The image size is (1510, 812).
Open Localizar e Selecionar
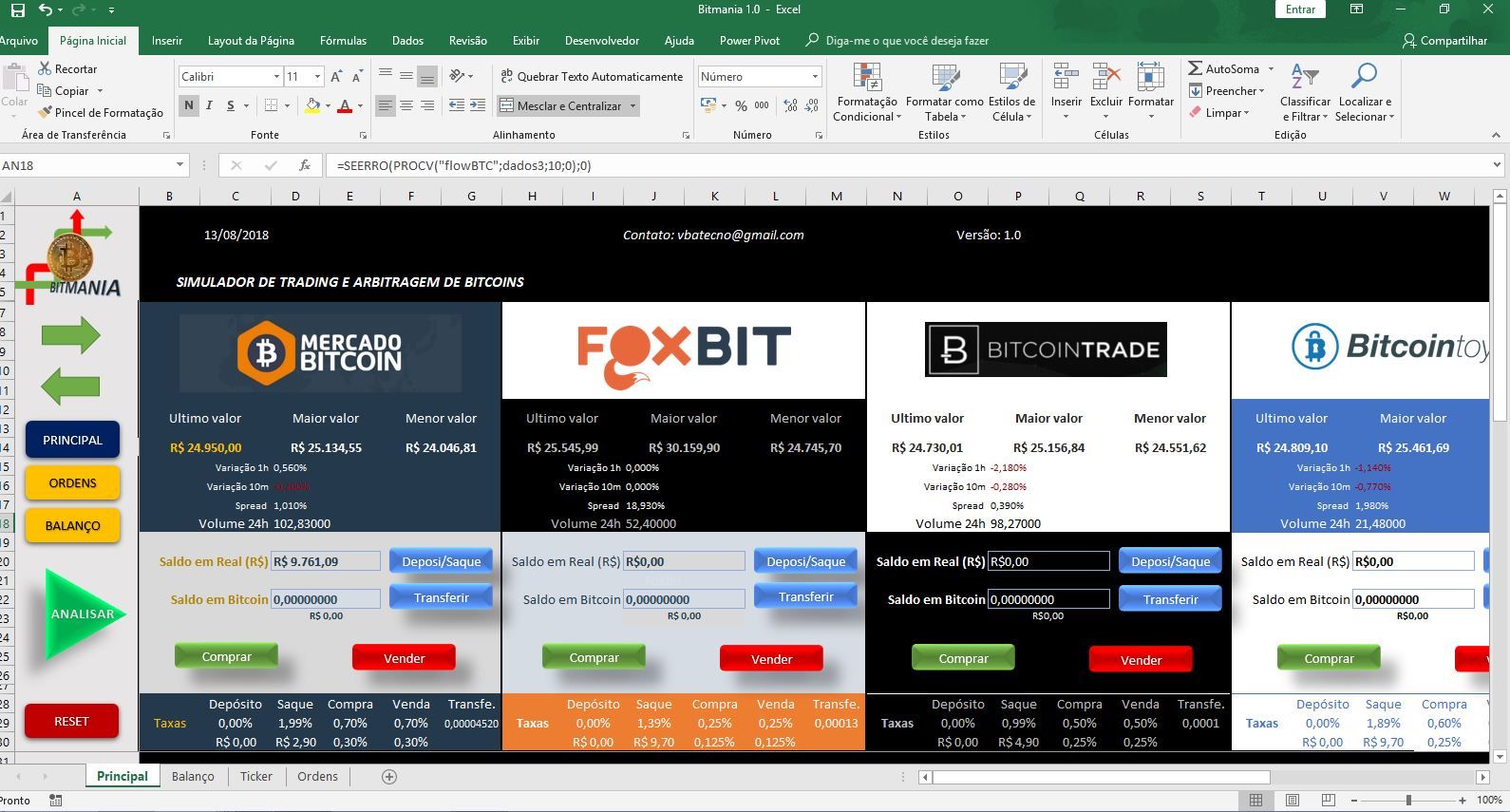(x=1365, y=92)
